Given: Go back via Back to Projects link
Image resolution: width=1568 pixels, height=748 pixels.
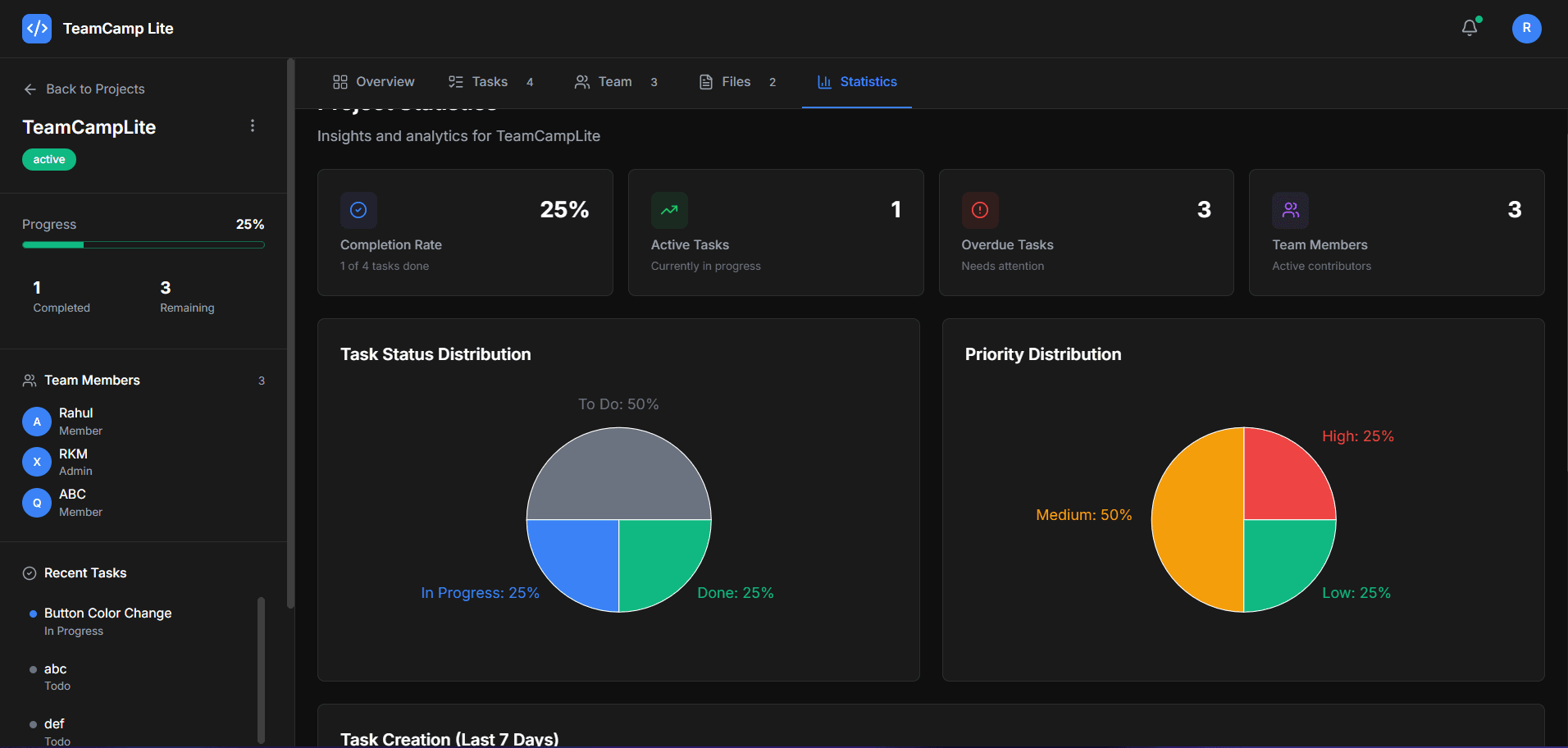Looking at the screenshot, I should click(84, 89).
